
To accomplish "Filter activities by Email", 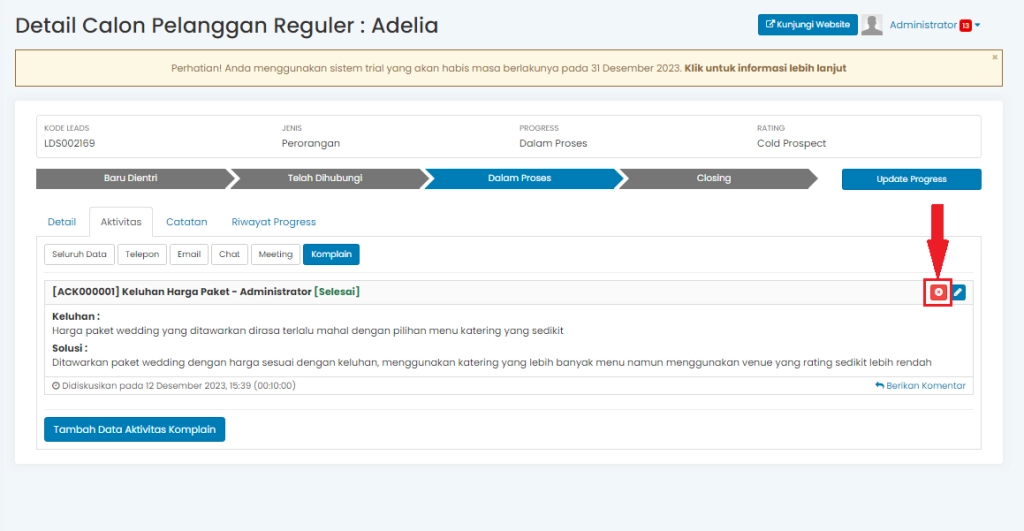I will coord(189,254).
